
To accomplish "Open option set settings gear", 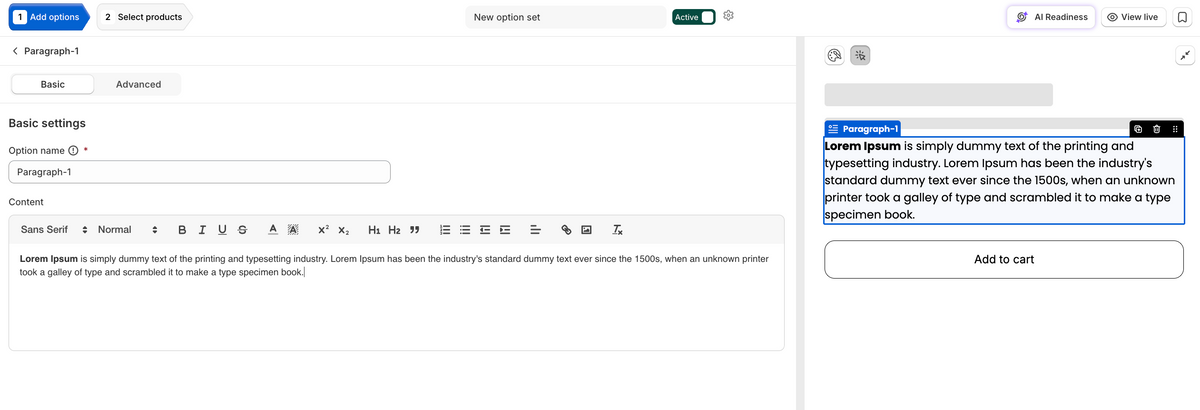I will (x=729, y=16).
